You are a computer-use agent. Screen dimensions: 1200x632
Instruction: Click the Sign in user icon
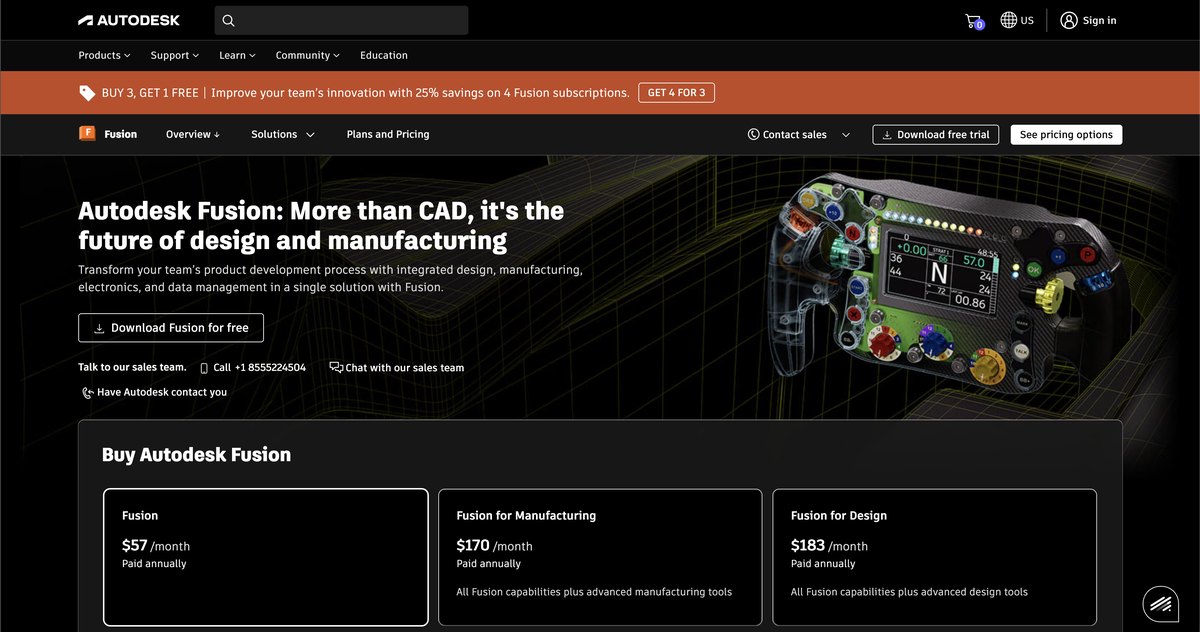(x=1069, y=20)
